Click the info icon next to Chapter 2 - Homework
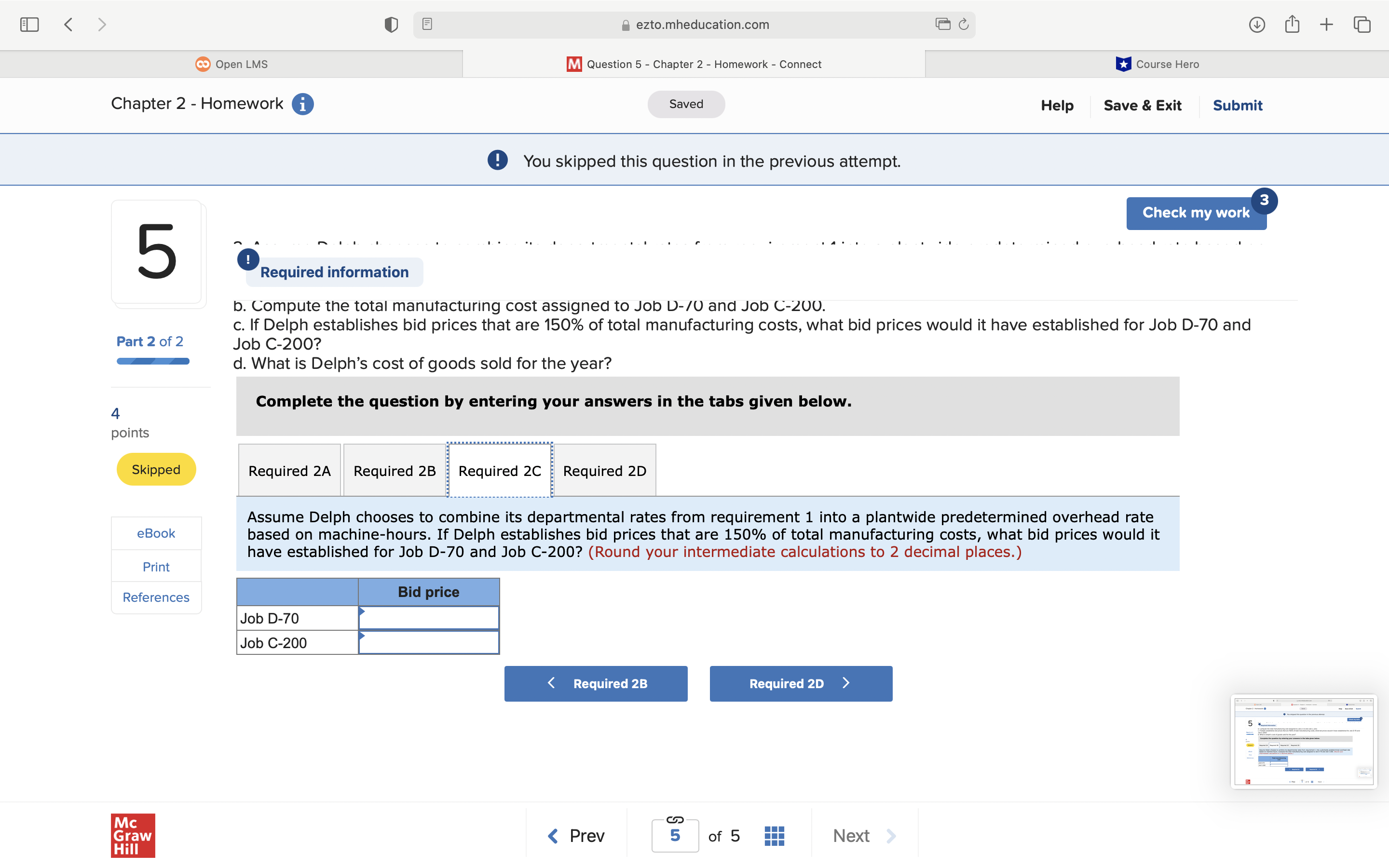The width and height of the screenshot is (1389, 868). pos(302,104)
